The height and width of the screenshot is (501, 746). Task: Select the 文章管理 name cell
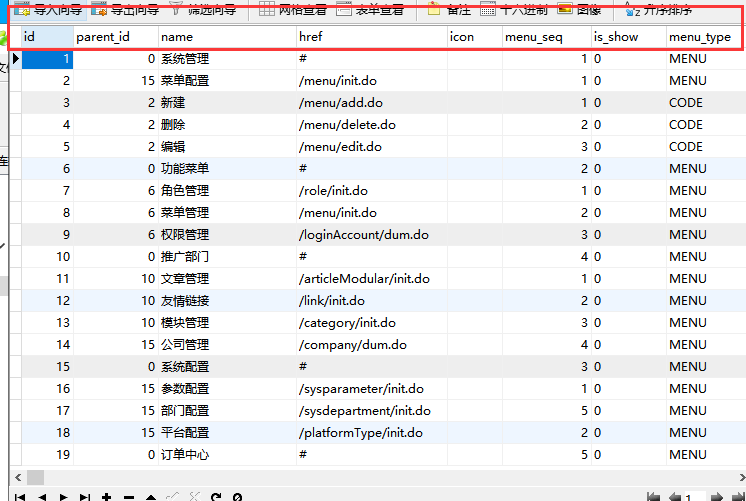pyautogui.click(x=227, y=278)
